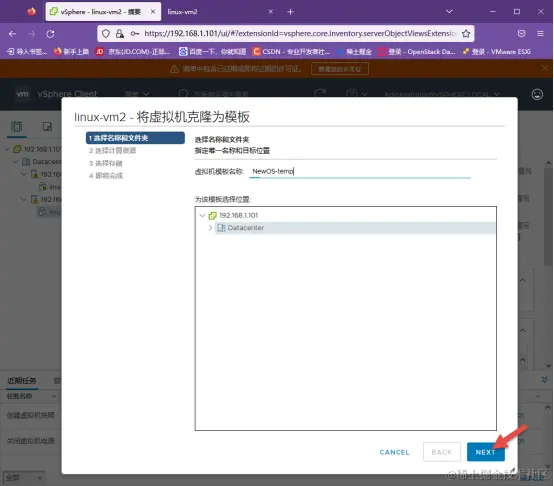
Task: Open the help menu in vSphere header
Action: pos(356,94)
